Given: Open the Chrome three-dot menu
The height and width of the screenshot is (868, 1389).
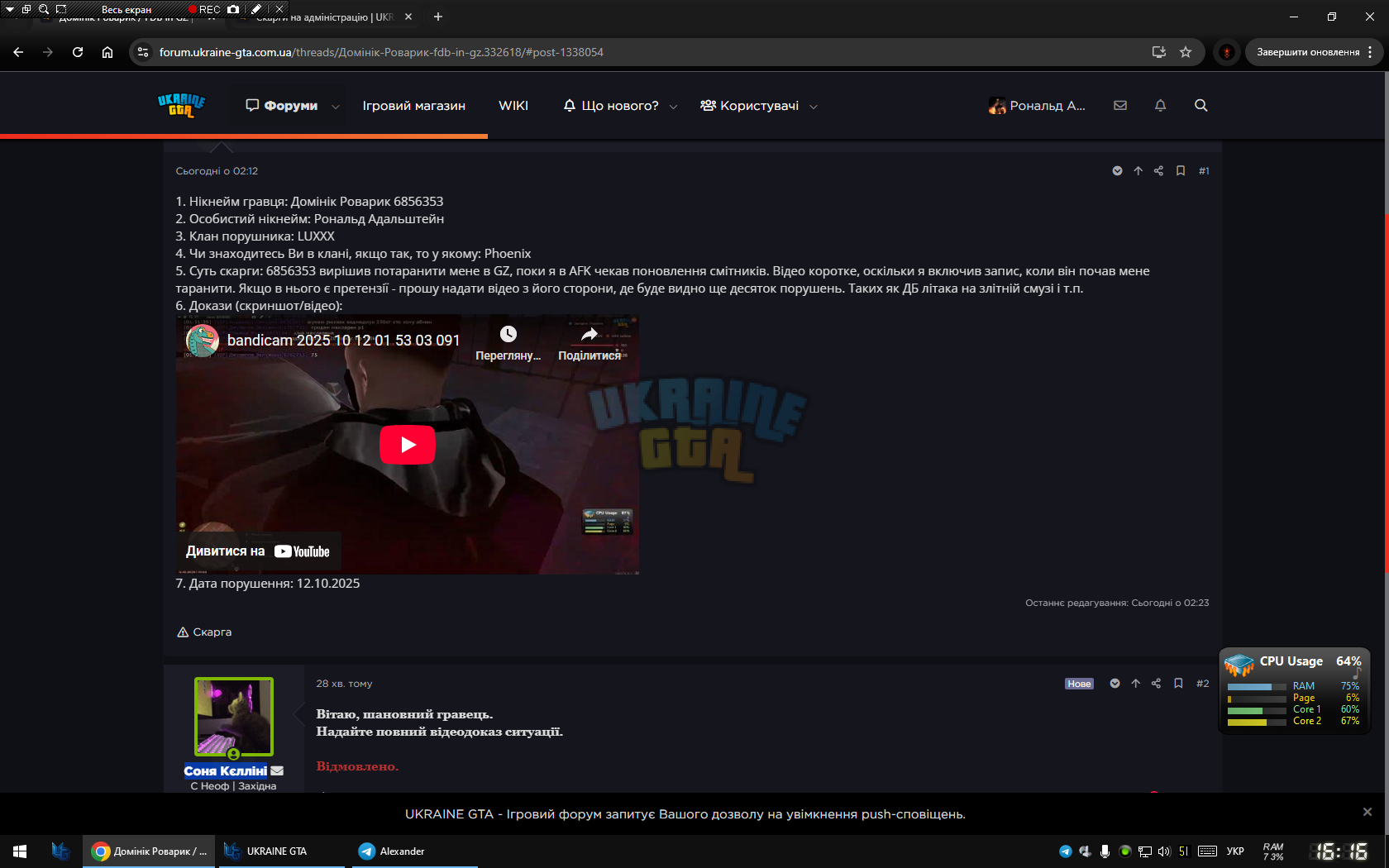Looking at the screenshot, I should click(x=1370, y=52).
